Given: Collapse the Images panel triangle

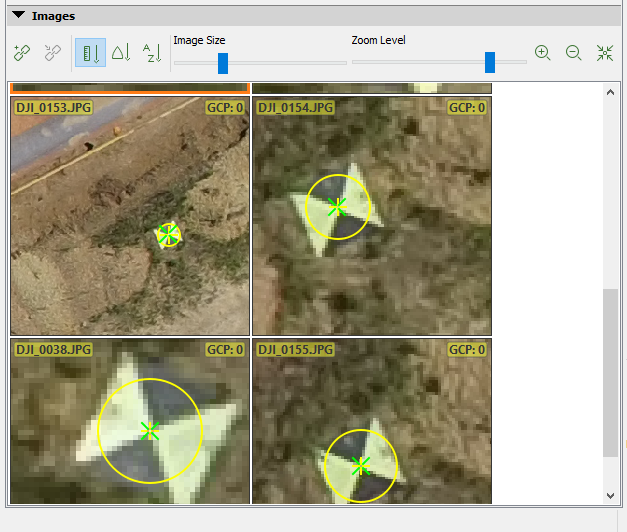Looking at the screenshot, I should coord(18,15).
